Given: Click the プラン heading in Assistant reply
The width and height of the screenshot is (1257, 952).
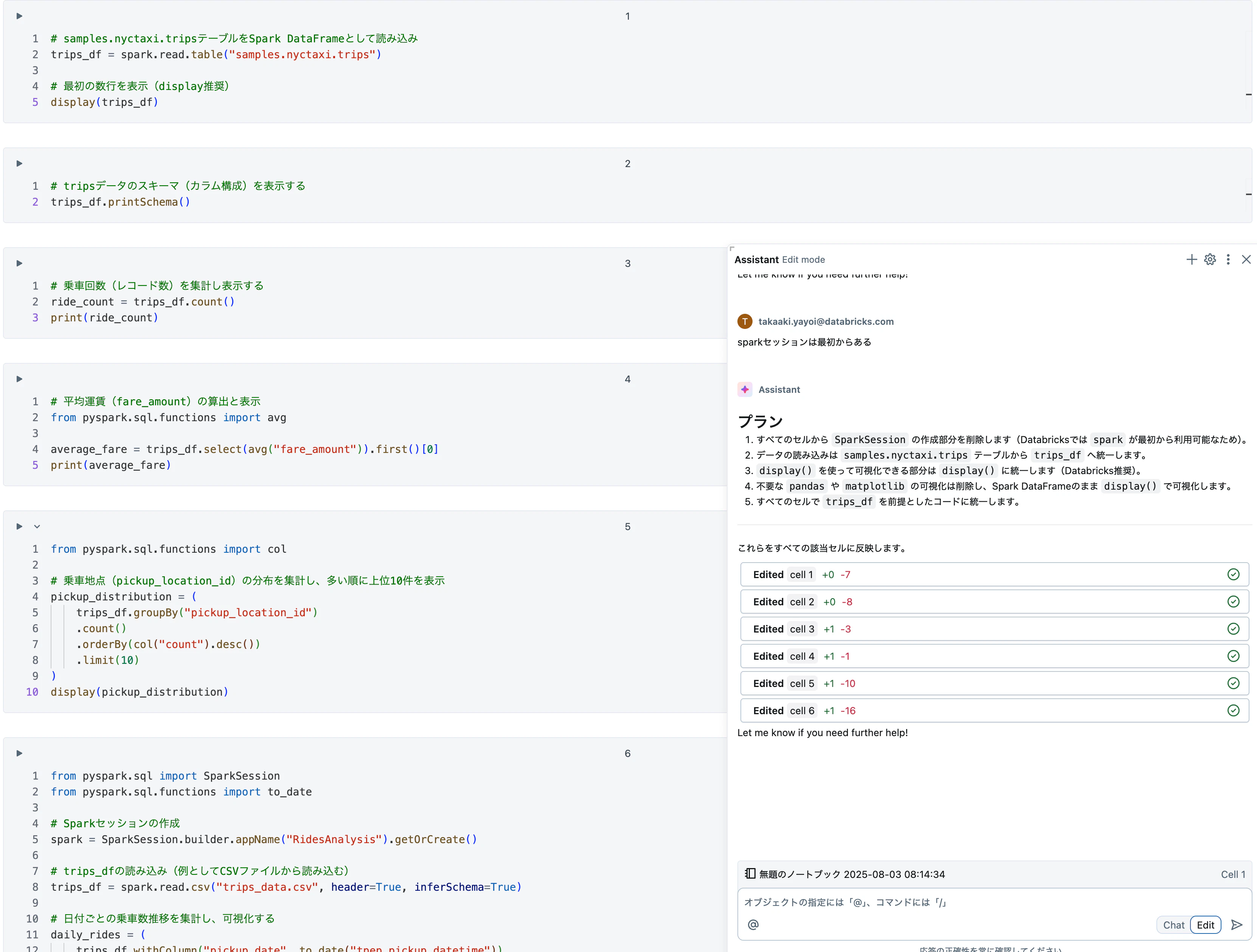Looking at the screenshot, I should pyautogui.click(x=760, y=422).
